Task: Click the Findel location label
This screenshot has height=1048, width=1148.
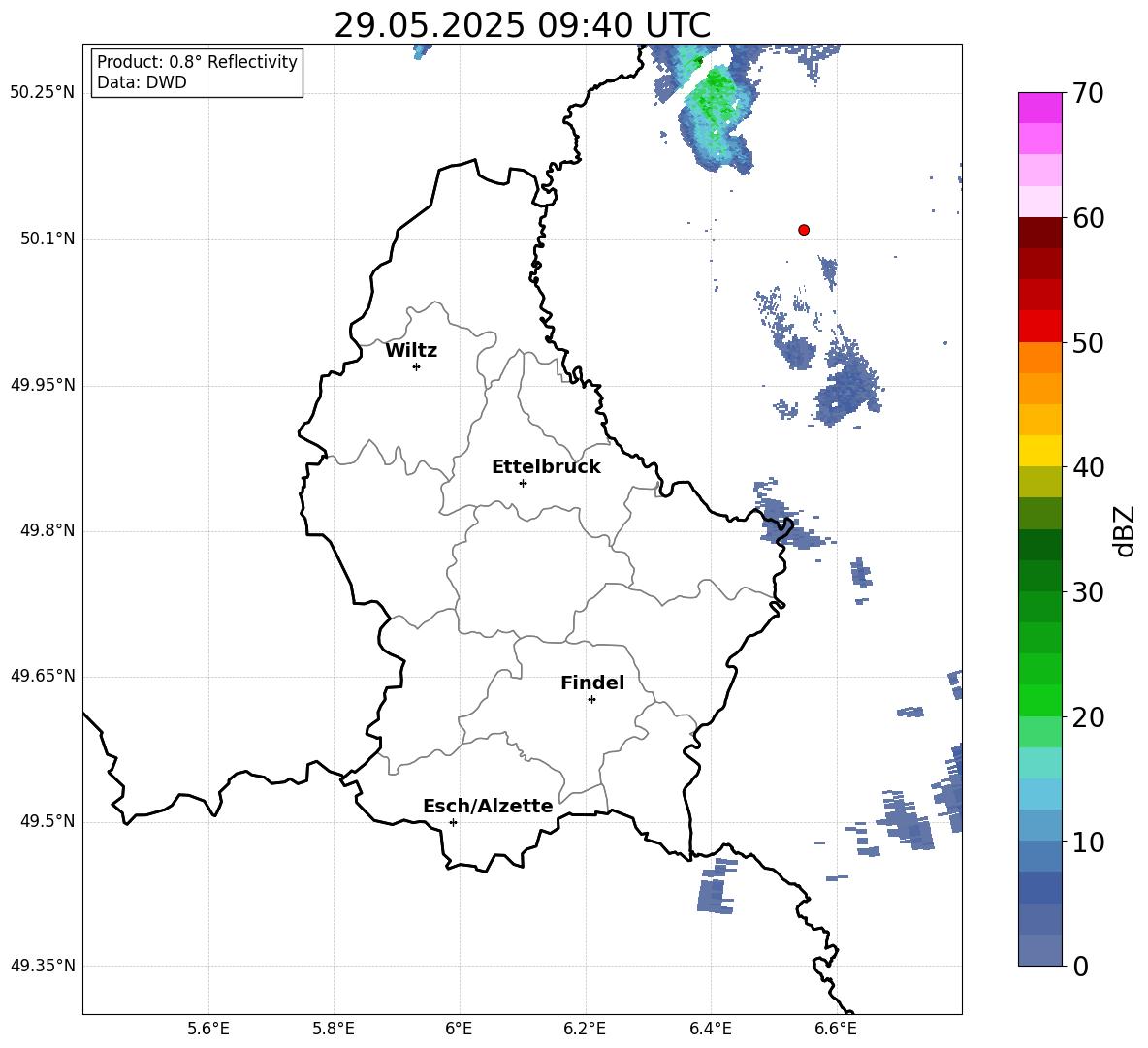Action: click(592, 683)
